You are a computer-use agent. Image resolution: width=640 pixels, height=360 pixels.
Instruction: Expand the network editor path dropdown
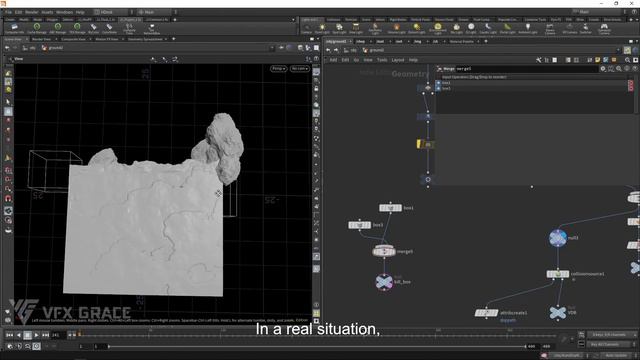pos(618,51)
